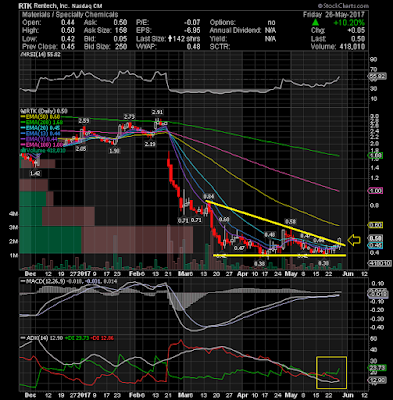Open the StockCharts.com watermark link
The height and width of the screenshot is (400, 393).
click(343, 6)
